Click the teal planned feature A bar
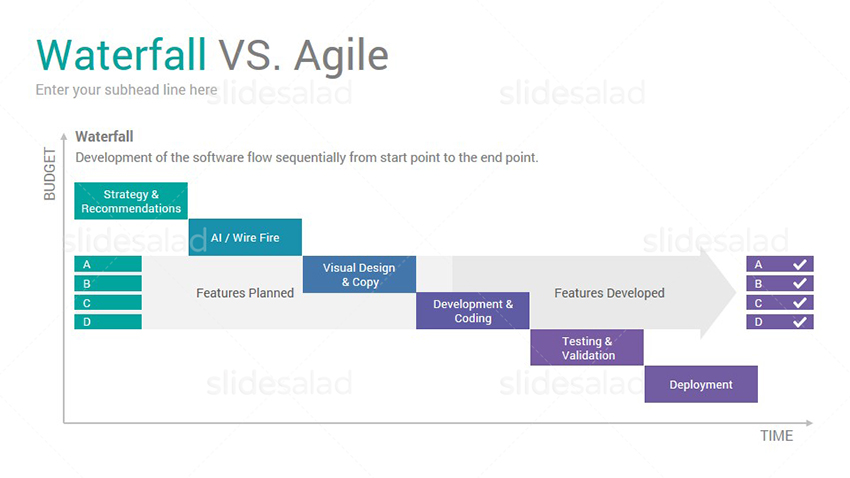This screenshot has height=478, width=850. coord(108,264)
